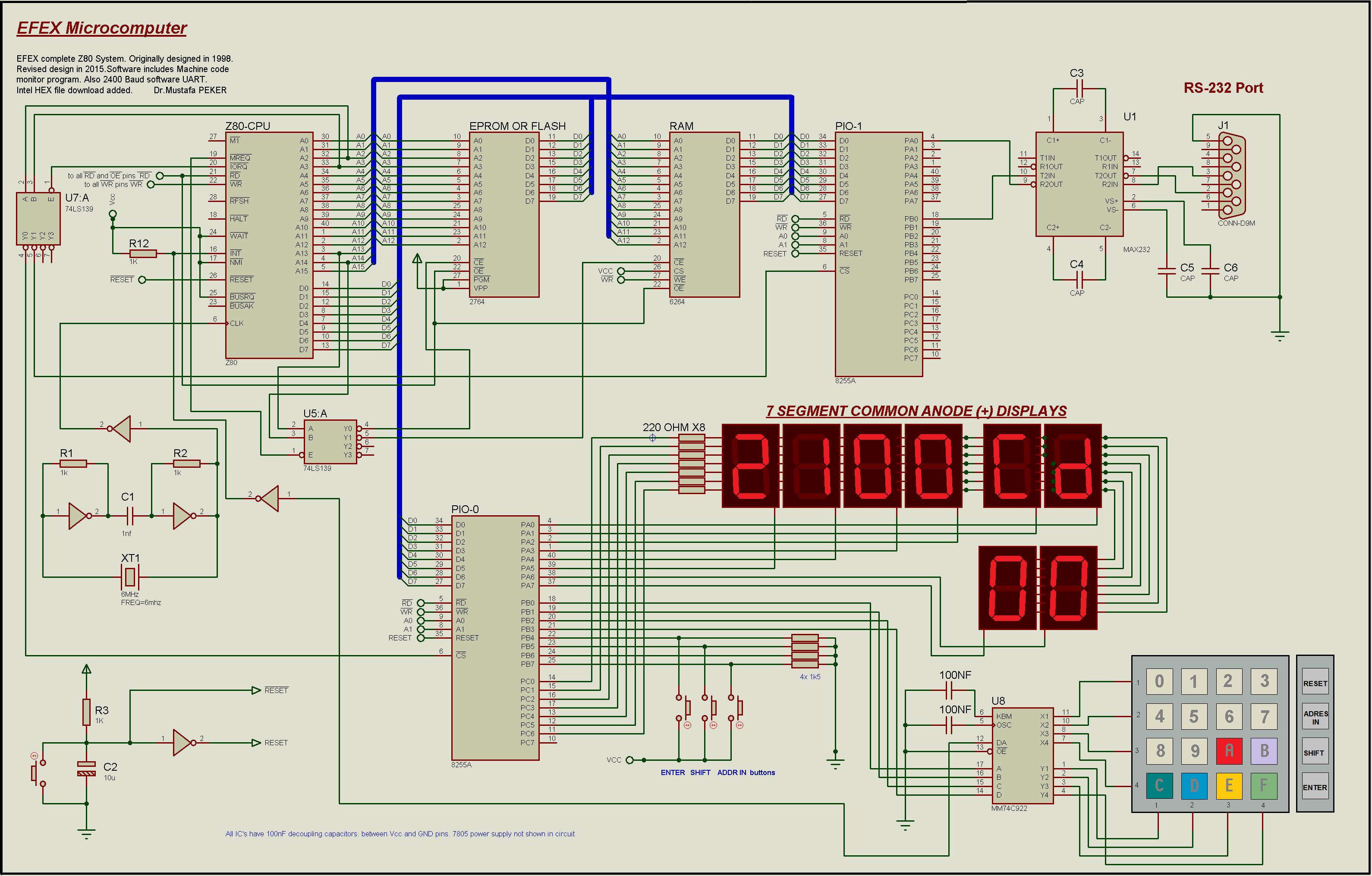Select the MM74C922 U8 keypad encoder

[x=1023, y=755]
